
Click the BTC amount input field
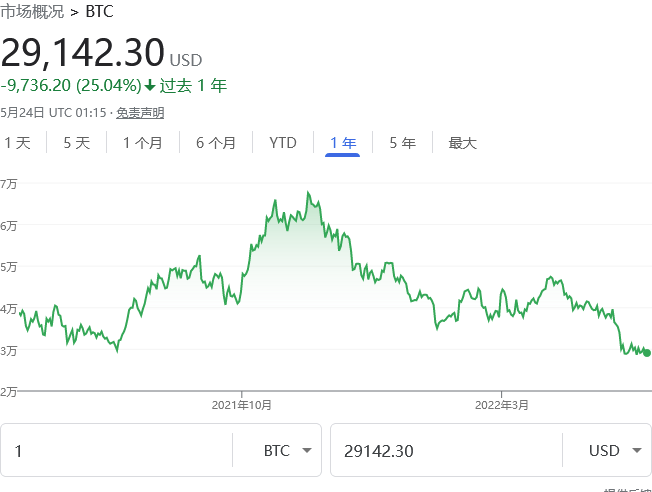[x=115, y=451]
